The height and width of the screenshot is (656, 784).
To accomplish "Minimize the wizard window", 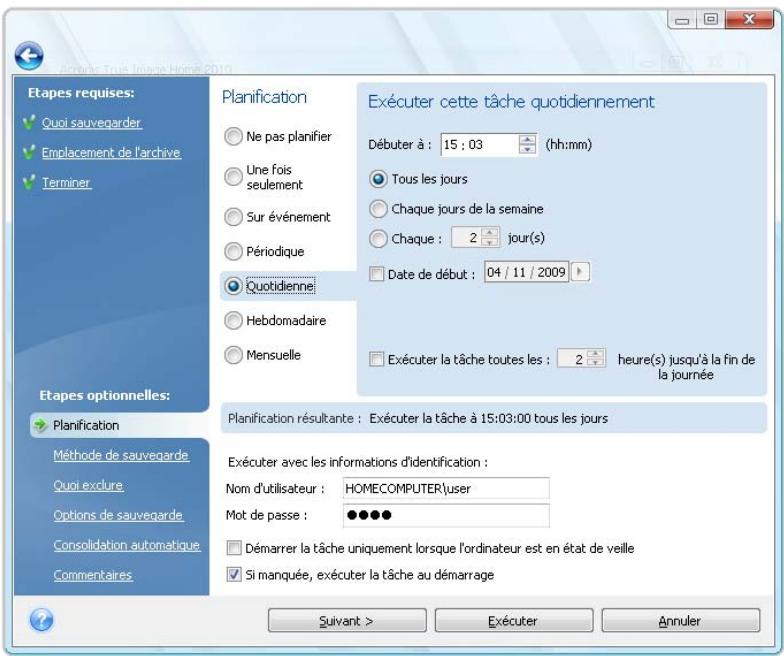I will point(682,20).
